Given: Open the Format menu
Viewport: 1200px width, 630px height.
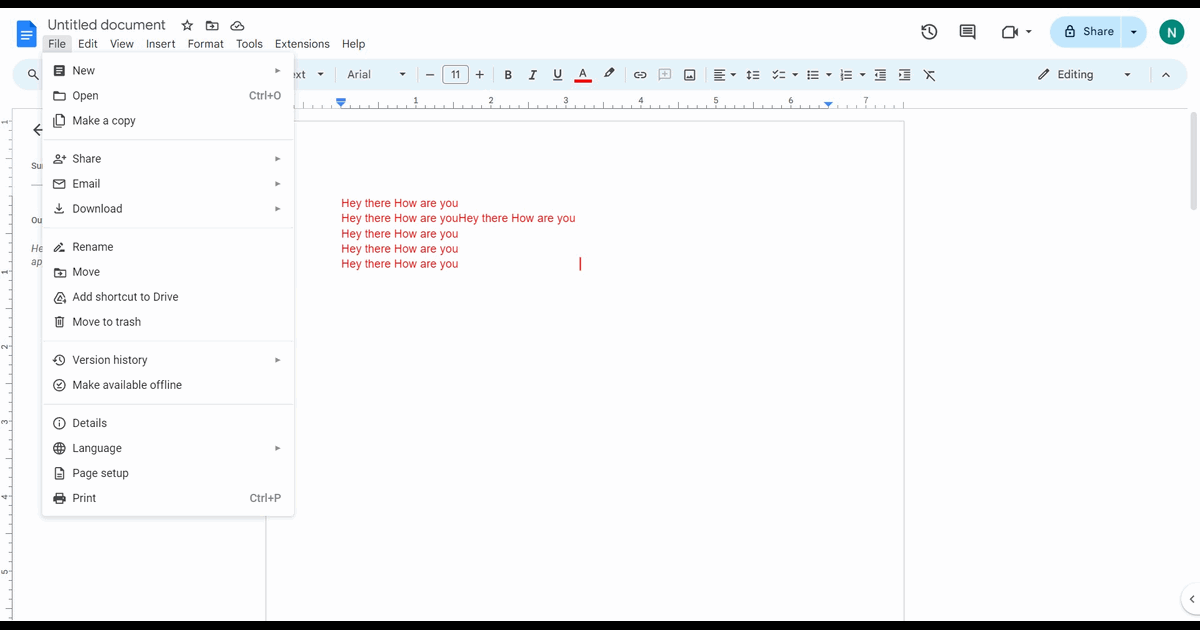Looking at the screenshot, I should 206,44.
